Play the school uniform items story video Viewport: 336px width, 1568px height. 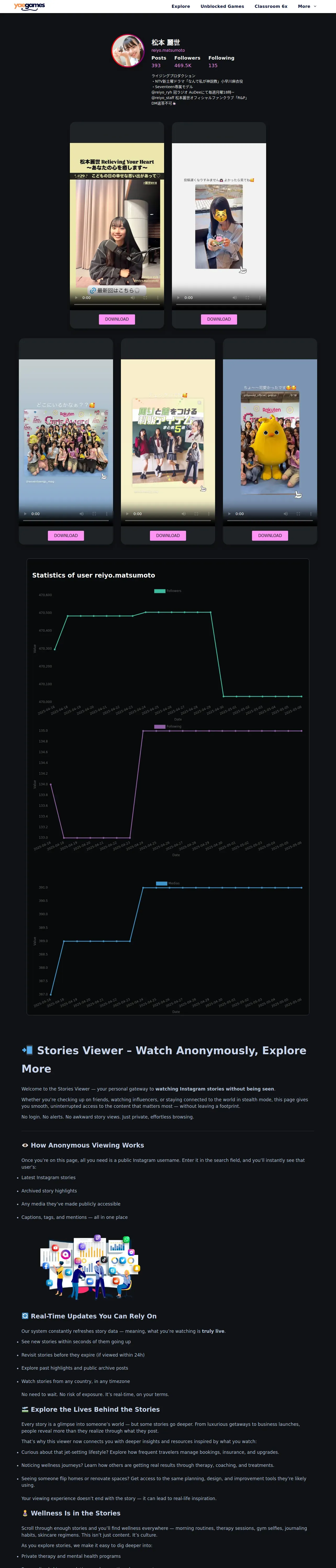[127, 514]
